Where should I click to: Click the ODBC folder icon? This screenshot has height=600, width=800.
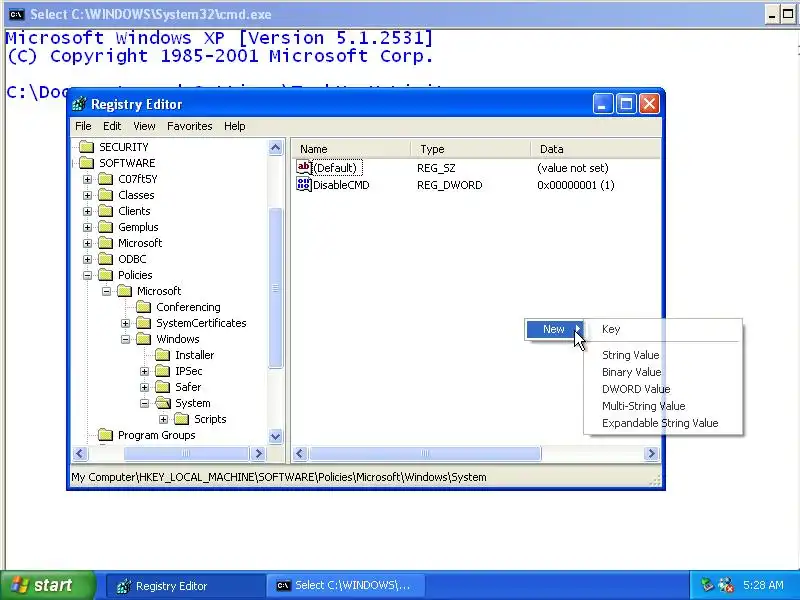[106, 259]
